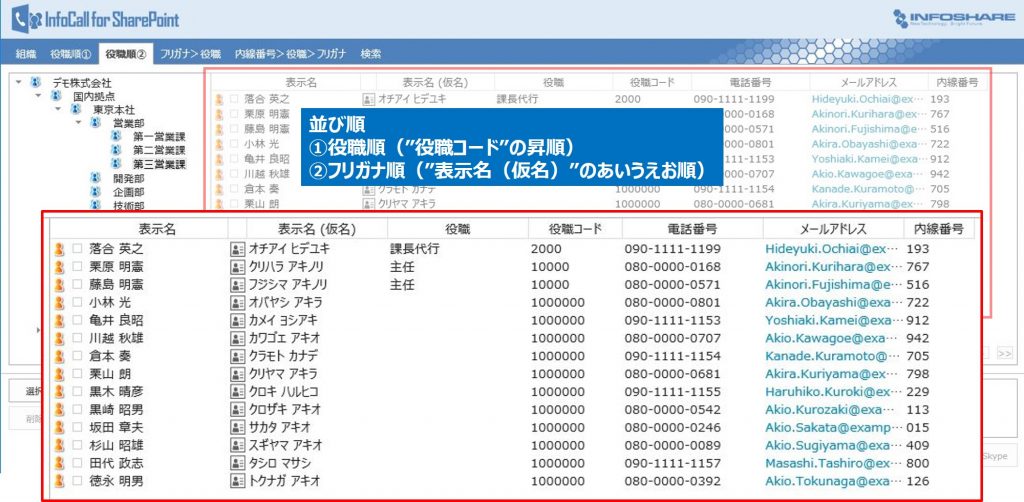Click the person icon beside 徳永 明男
The height and width of the screenshot is (502, 1024).
[59, 481]
